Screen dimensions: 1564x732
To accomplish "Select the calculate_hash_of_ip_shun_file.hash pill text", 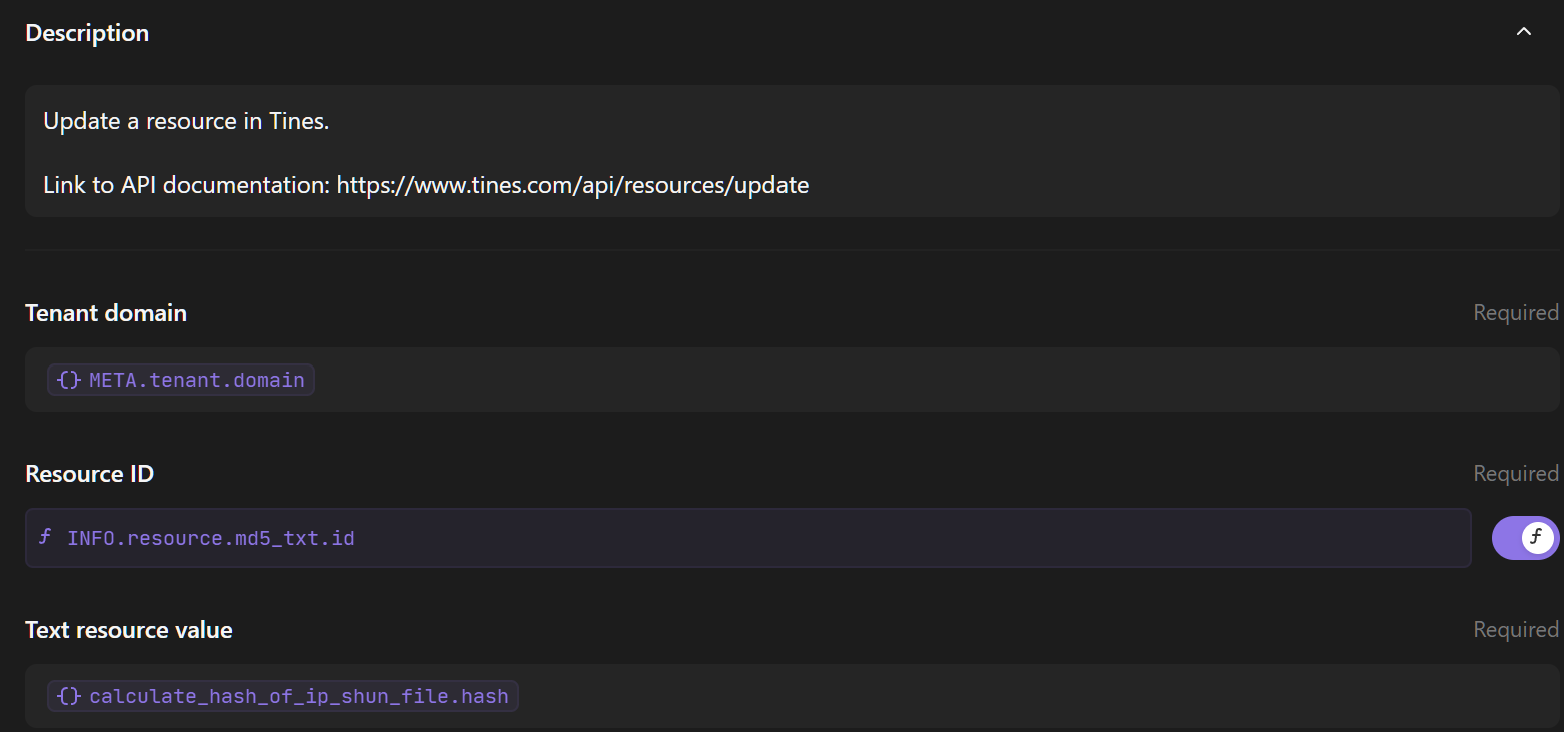I will pyautogui.click(x=299, y=696).
